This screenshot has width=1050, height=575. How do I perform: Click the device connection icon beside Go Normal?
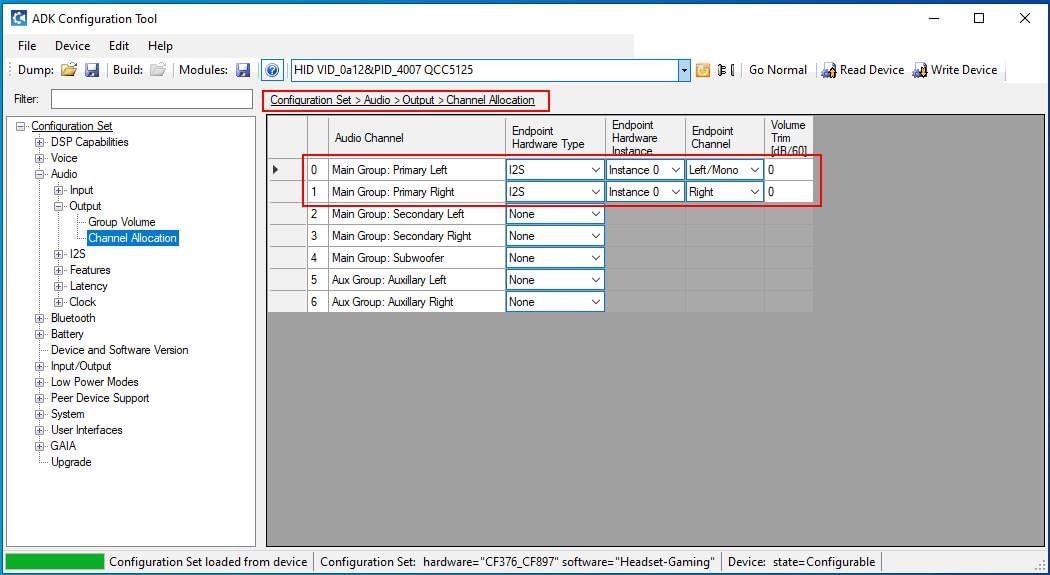726,70
